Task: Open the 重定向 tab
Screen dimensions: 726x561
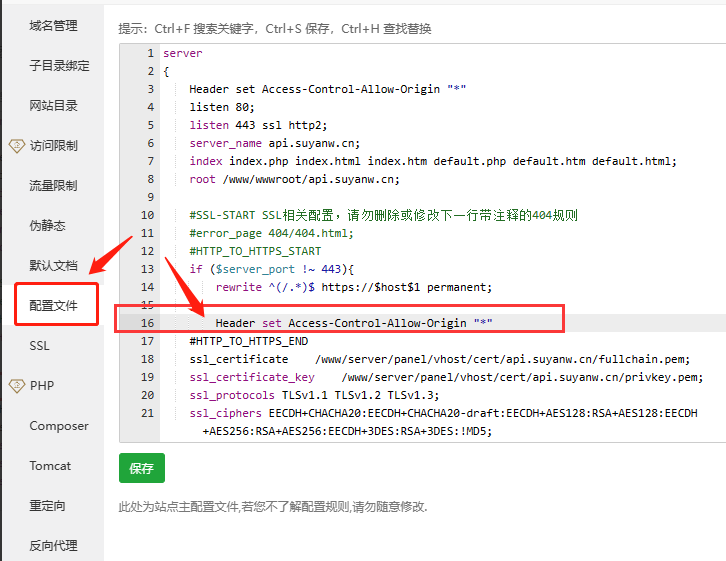Action: pos(47,505)
